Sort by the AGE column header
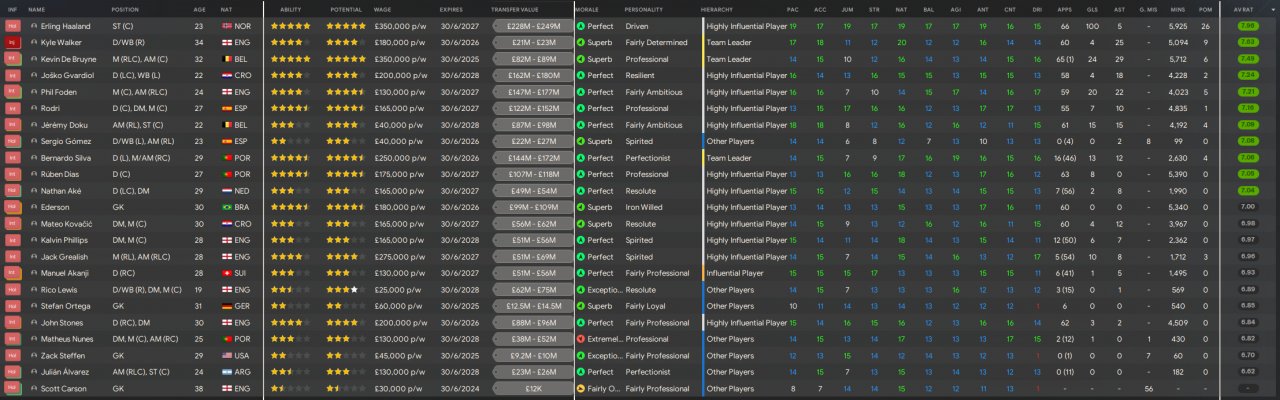The image size is (1280, 400). [x=199, y=8]
